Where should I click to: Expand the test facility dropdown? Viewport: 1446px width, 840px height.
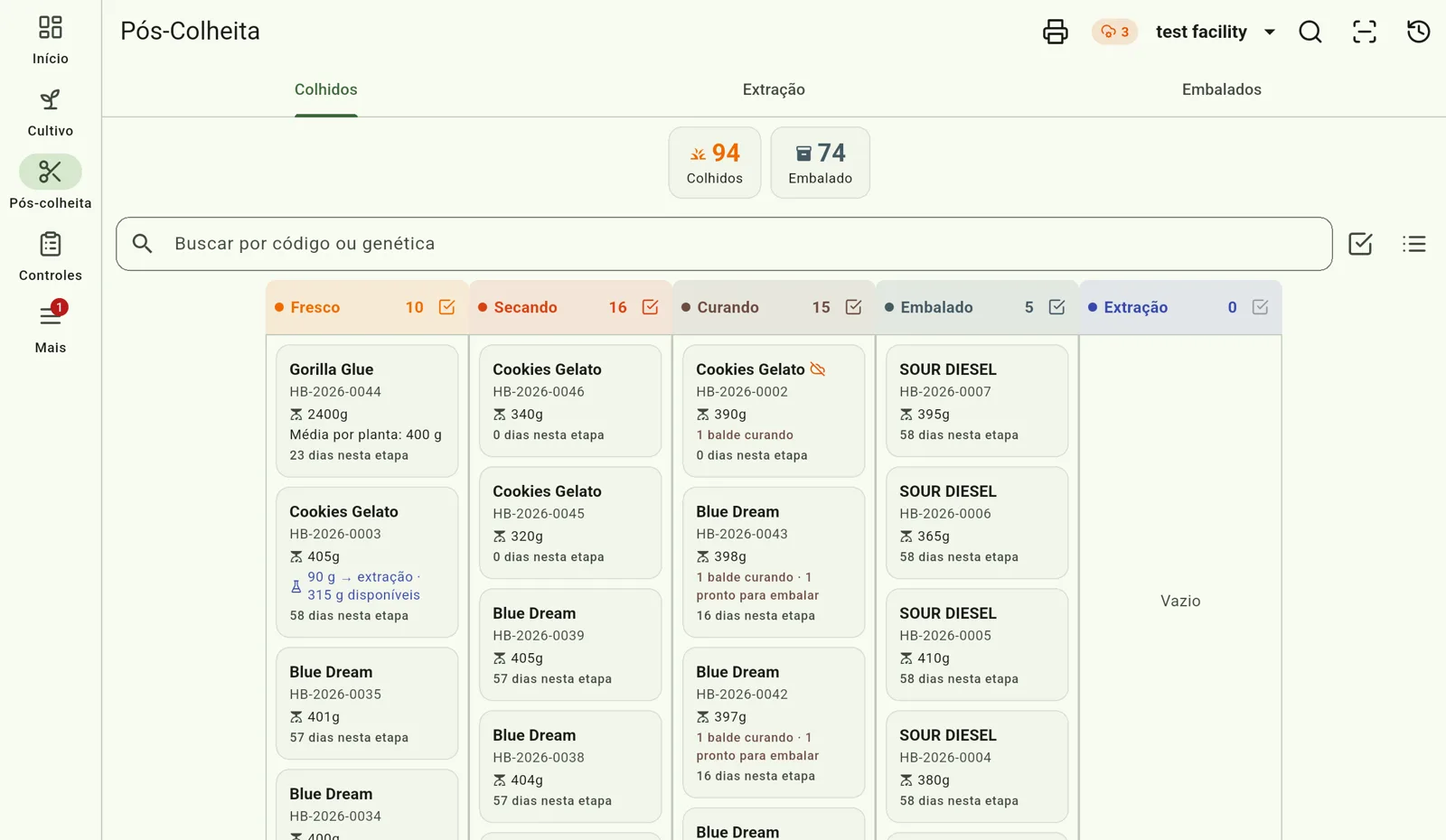click(1216, 32)
